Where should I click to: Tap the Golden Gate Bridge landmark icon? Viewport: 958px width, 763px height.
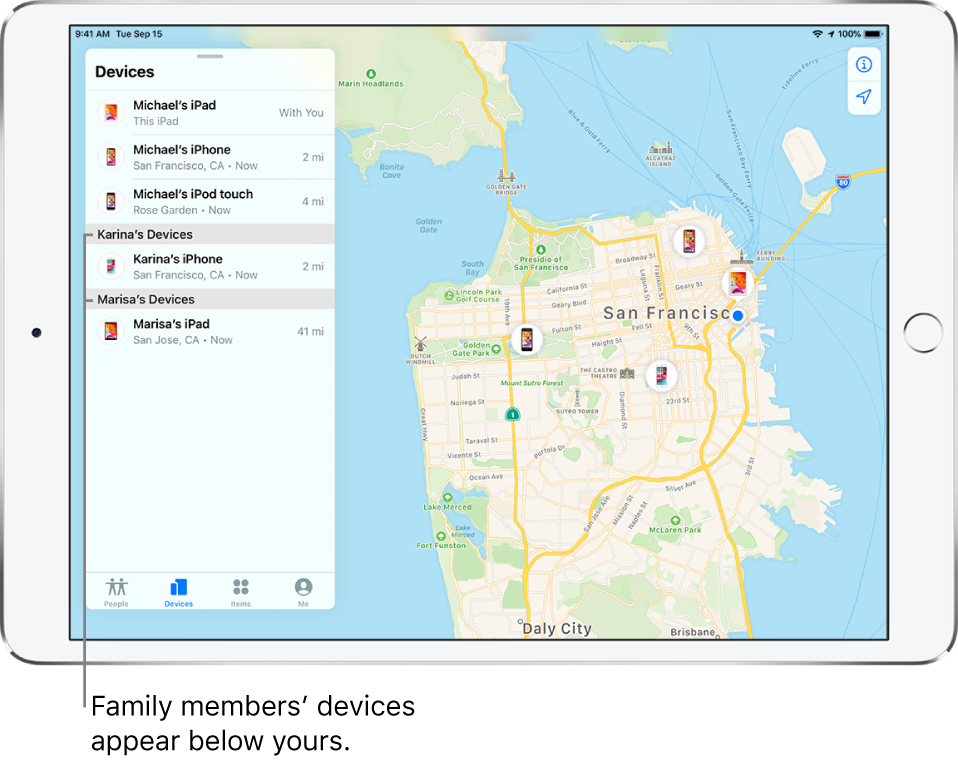[x=506, y=177]
